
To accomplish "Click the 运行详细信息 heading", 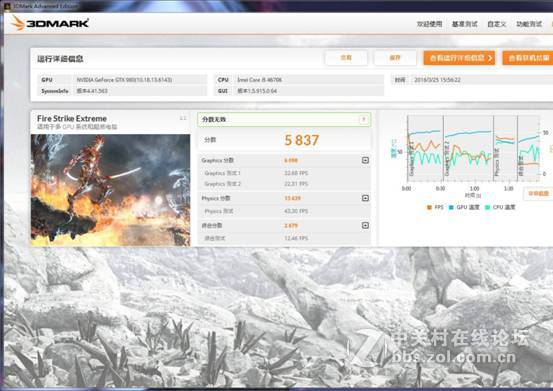I will coord(60,59).
